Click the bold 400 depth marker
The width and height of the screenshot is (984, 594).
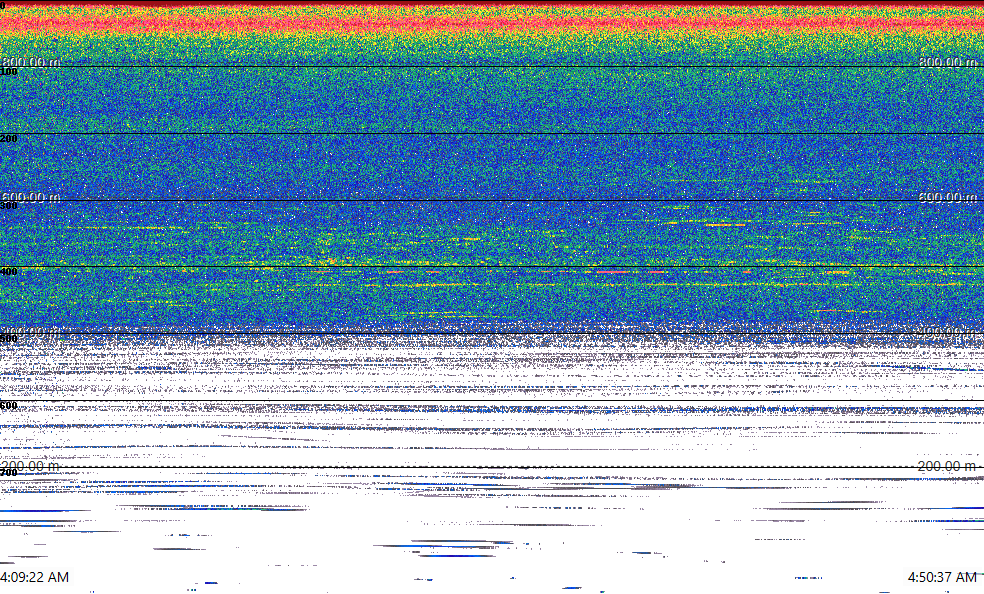coord(9,272)
